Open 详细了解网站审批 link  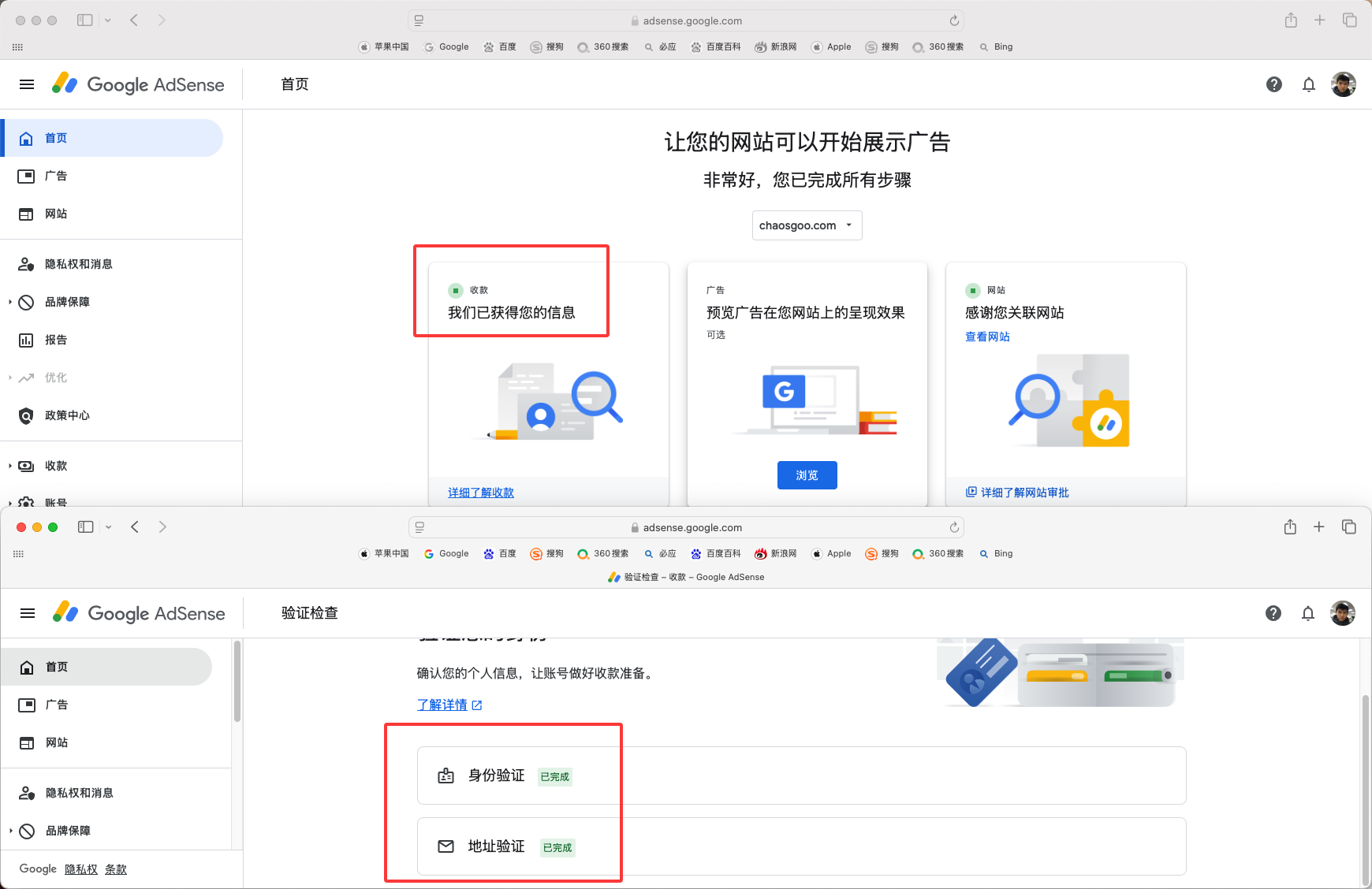pos(1017,493)
